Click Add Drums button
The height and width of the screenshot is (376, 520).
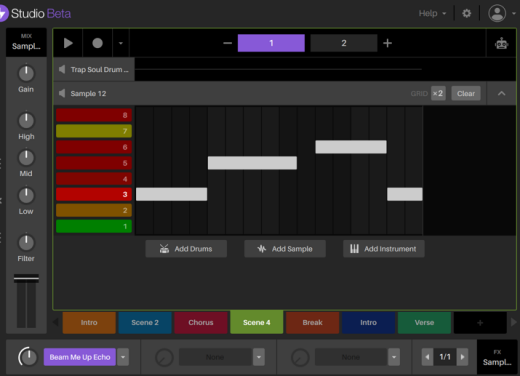(186, 249)
